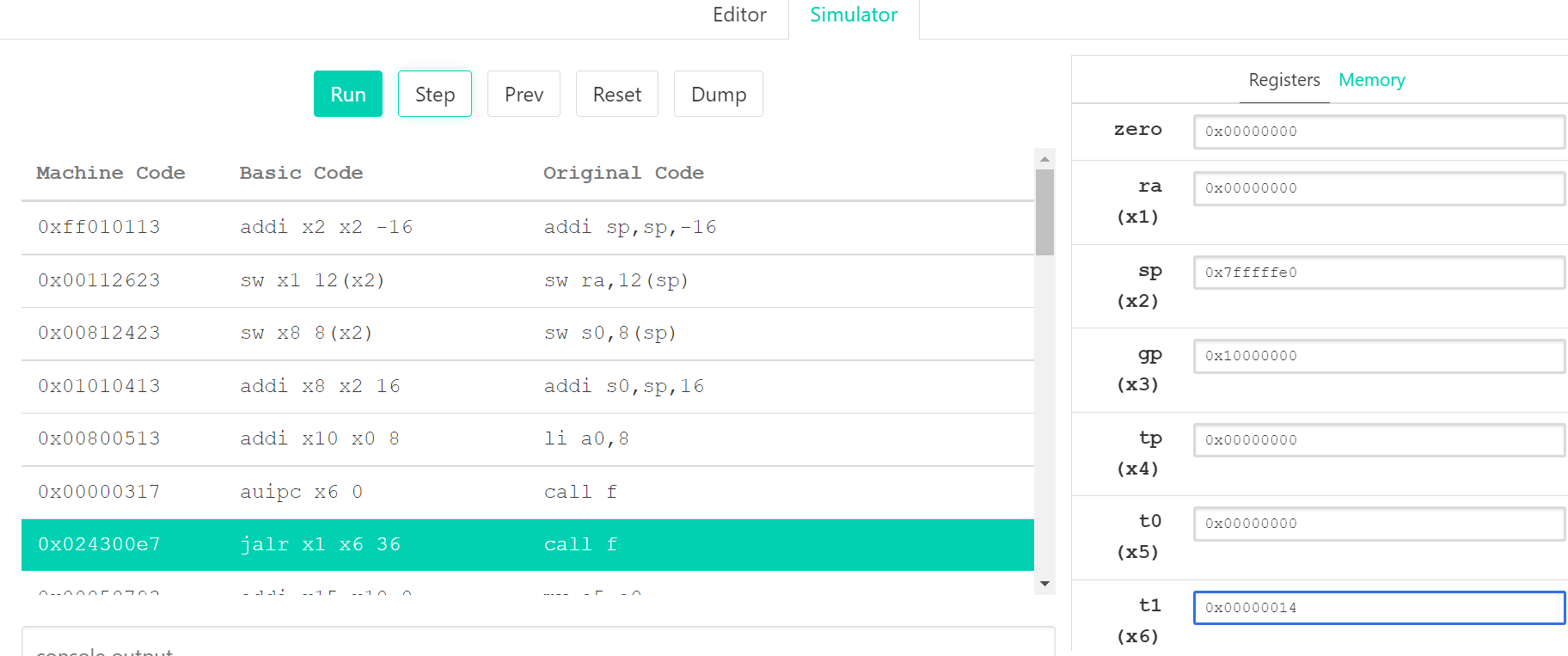The width and height of the screenshot is (1568, 656).
Task: Click the Run button
Action: [x=348, y=94]
